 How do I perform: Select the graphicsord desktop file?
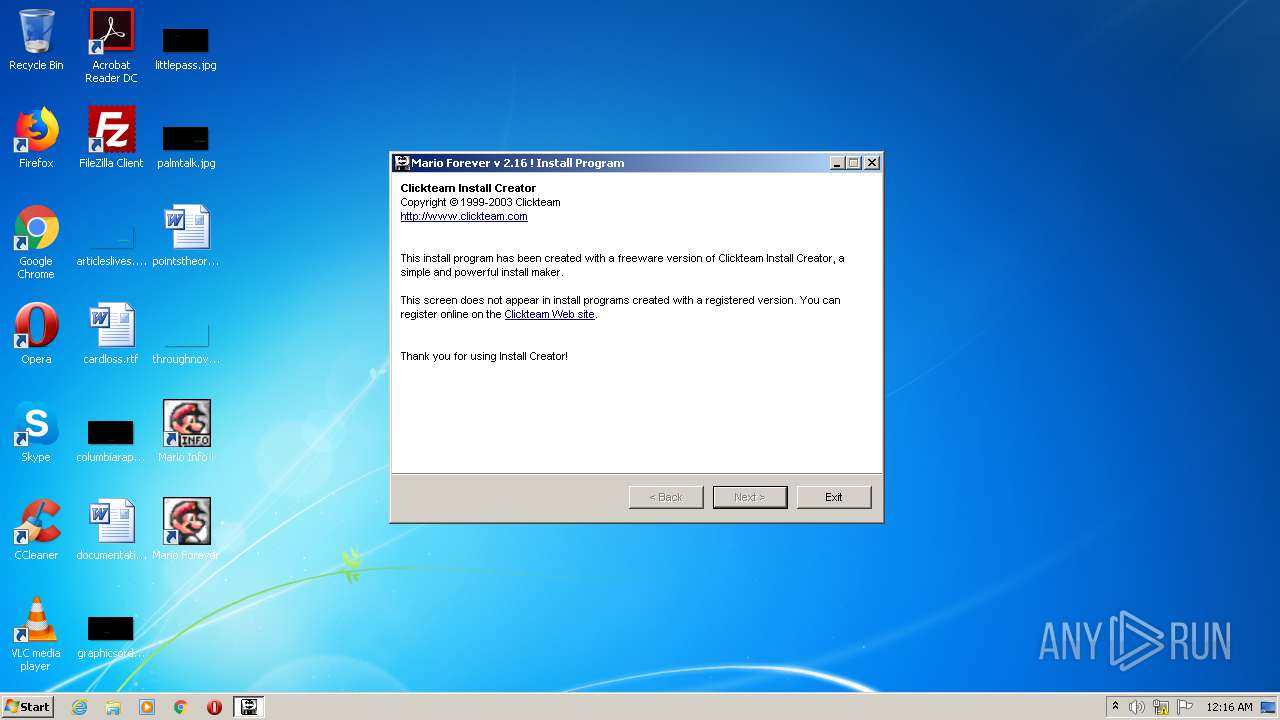[111, 636]
